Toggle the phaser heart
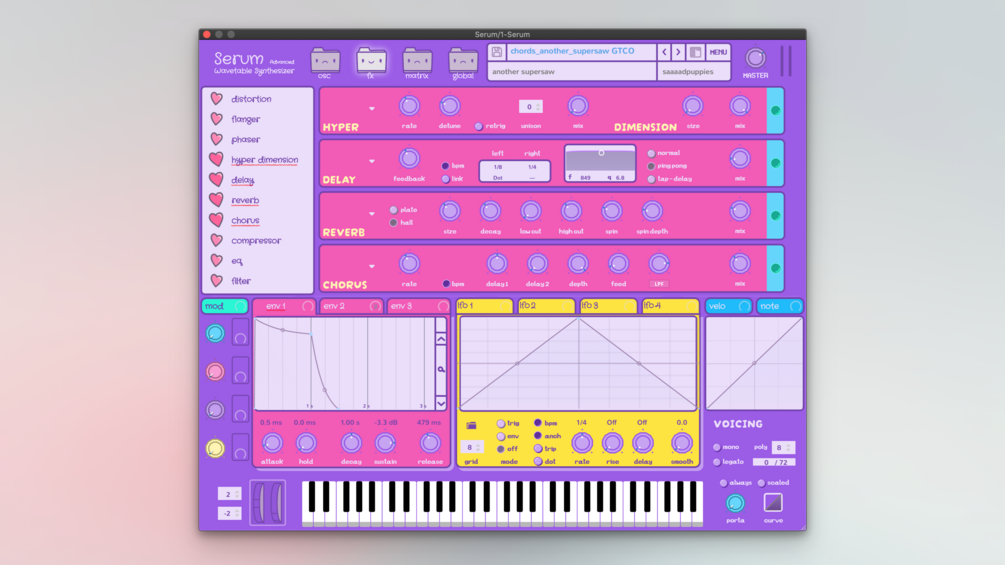This screenshot has height=565, width=1005. [x=217, y=139]
